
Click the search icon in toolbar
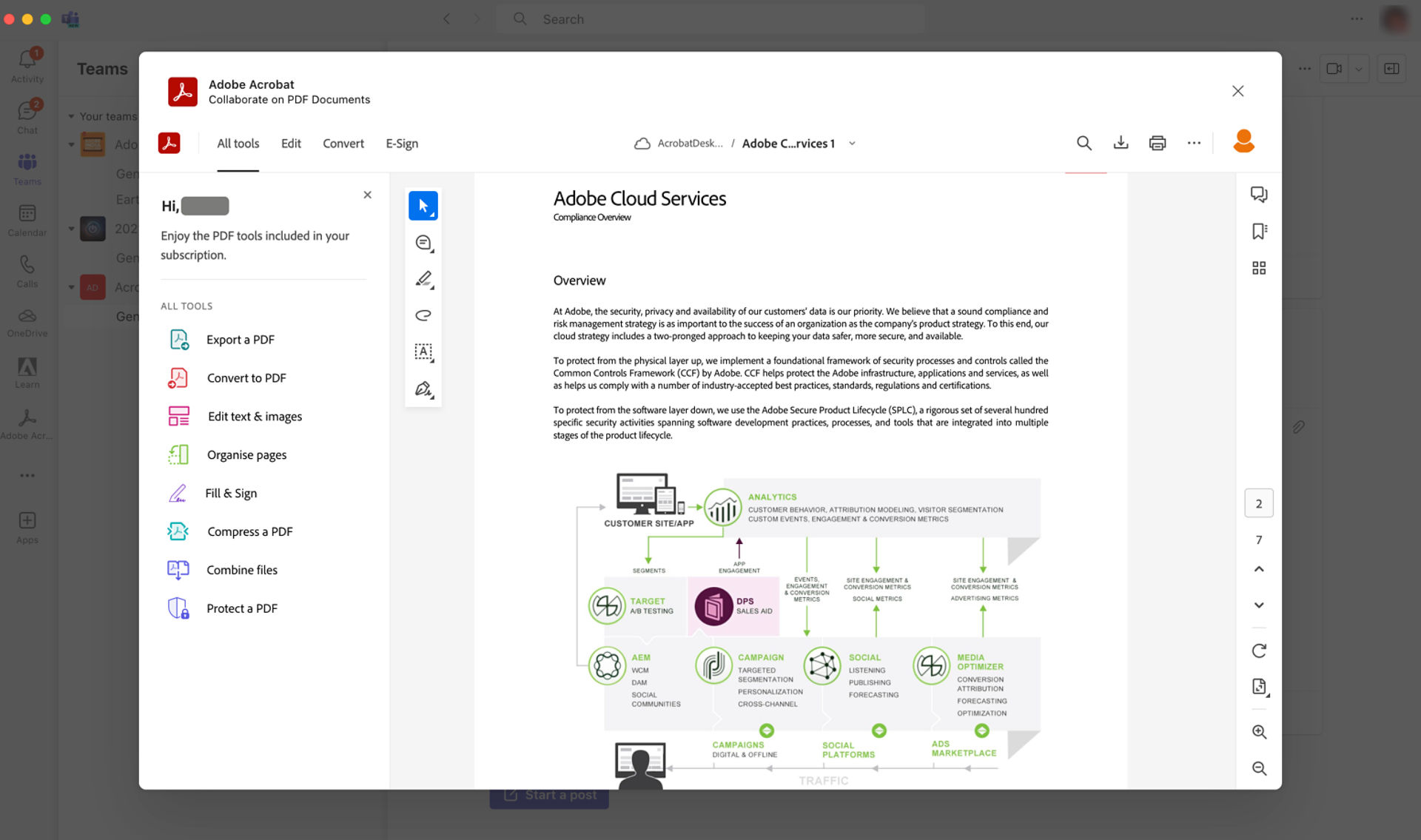coord(1084,143)
